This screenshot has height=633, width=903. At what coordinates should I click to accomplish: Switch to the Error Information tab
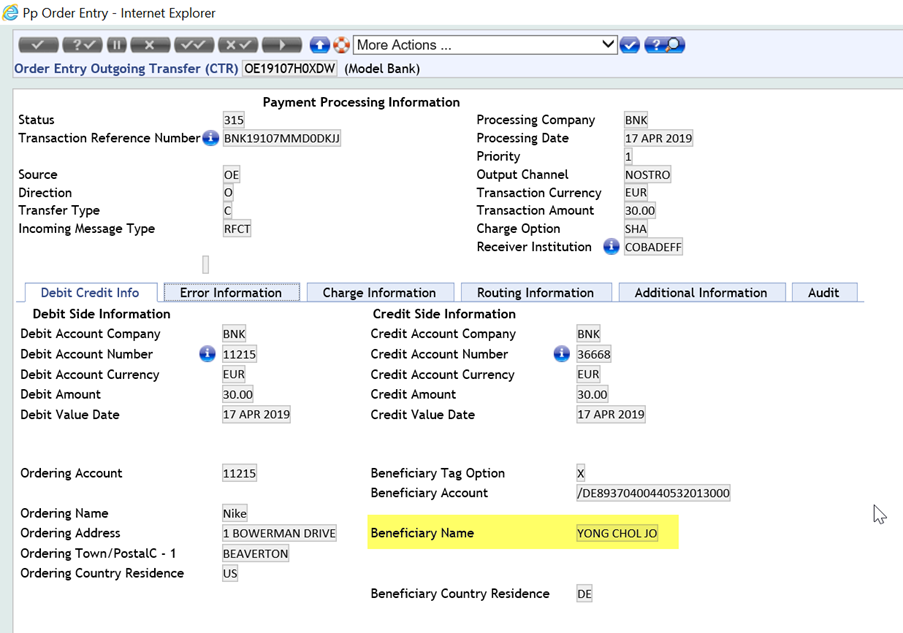pyautogui.click(x=231, y=292)
